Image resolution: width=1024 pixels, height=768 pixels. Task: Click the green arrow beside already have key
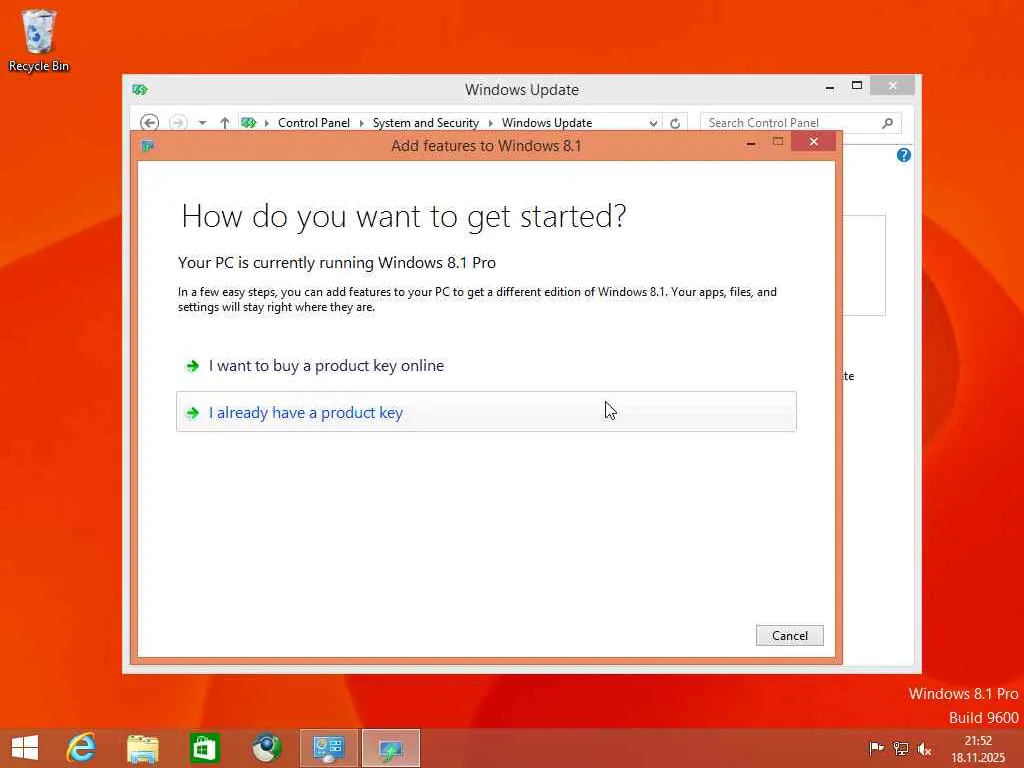pyautogui.click(x=192, y=413)
